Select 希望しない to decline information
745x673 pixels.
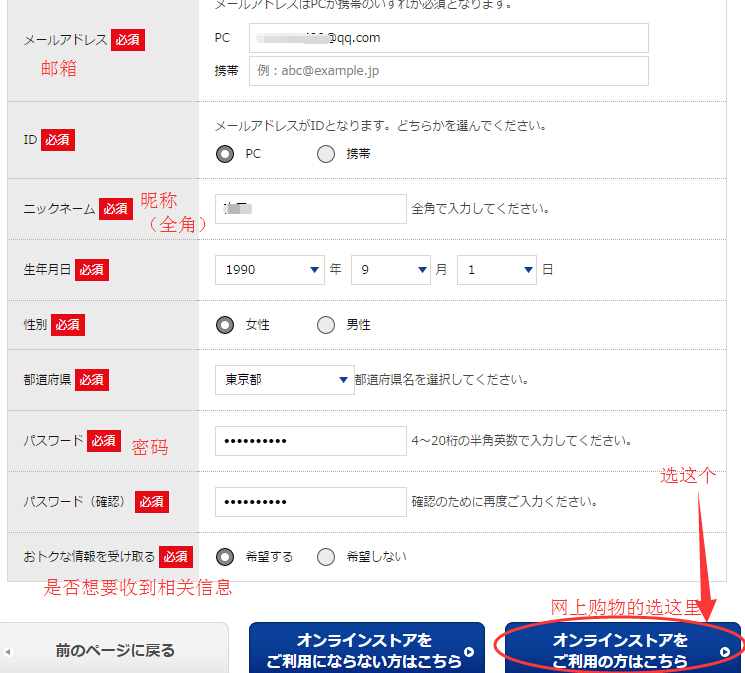tap(326, 557)
